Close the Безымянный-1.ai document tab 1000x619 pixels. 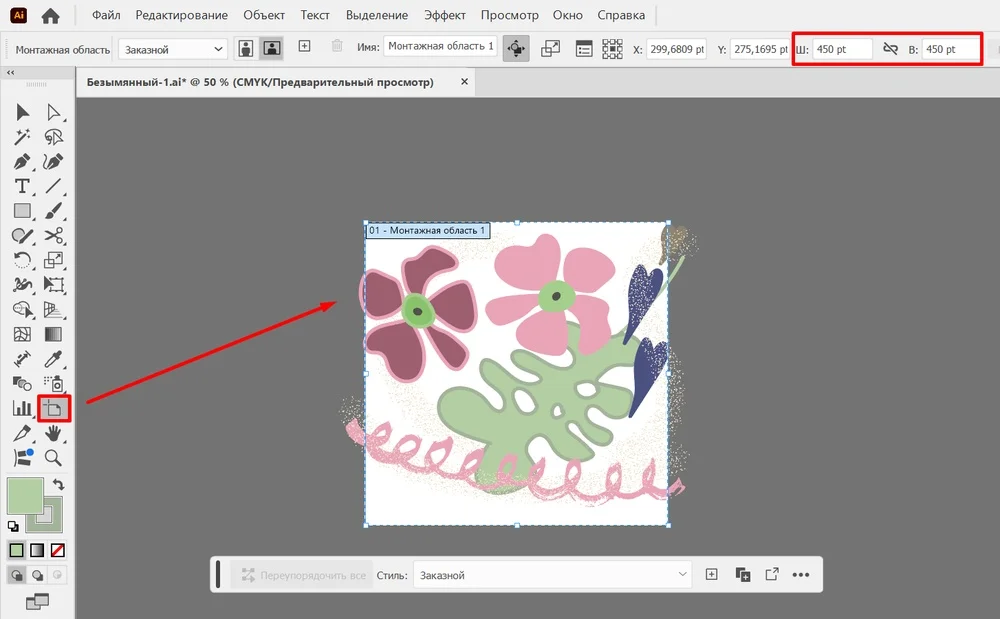point(464,82)
